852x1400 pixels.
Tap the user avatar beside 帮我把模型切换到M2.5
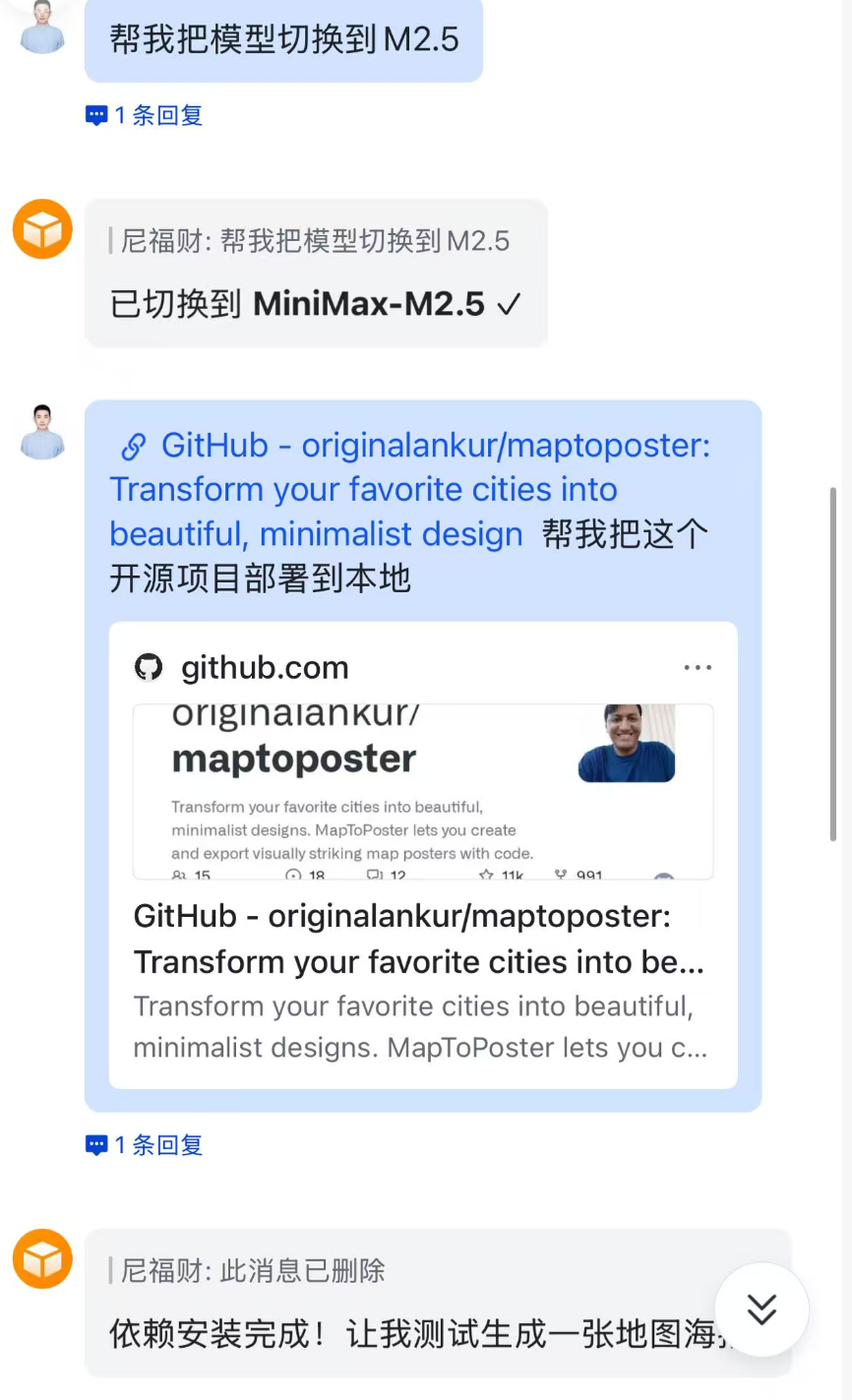[x=42, y=27]
